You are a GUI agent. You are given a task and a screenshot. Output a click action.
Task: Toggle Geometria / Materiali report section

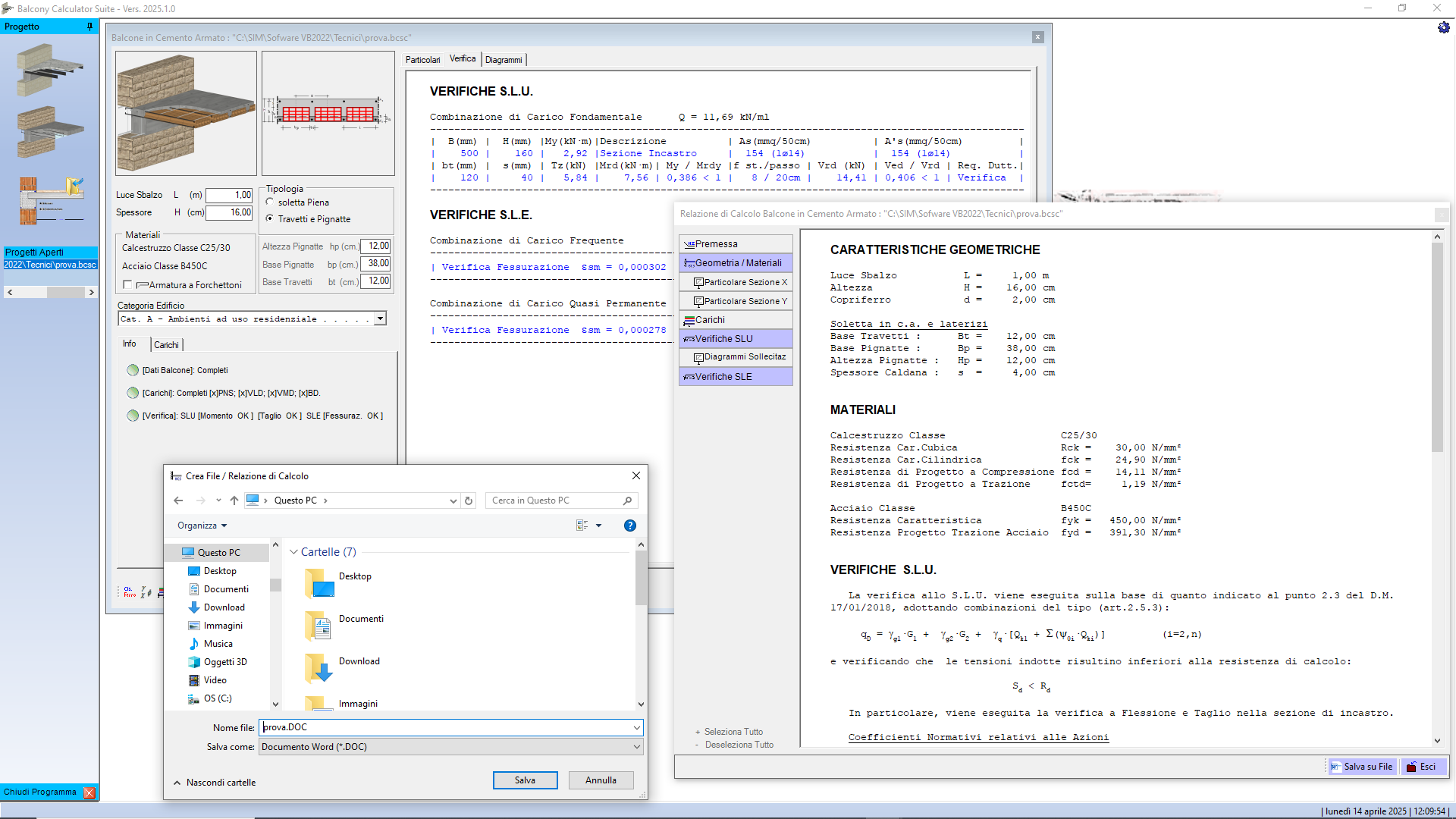[x=736, y=263]
